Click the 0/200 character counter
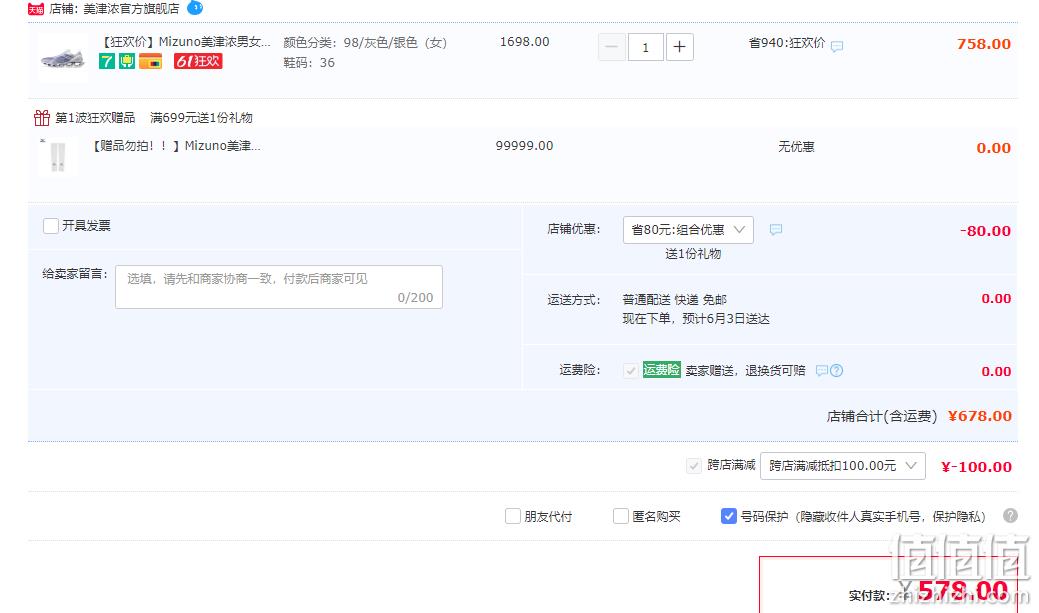The height and width of the screenshot is (613, 1039). pos(415,298)
